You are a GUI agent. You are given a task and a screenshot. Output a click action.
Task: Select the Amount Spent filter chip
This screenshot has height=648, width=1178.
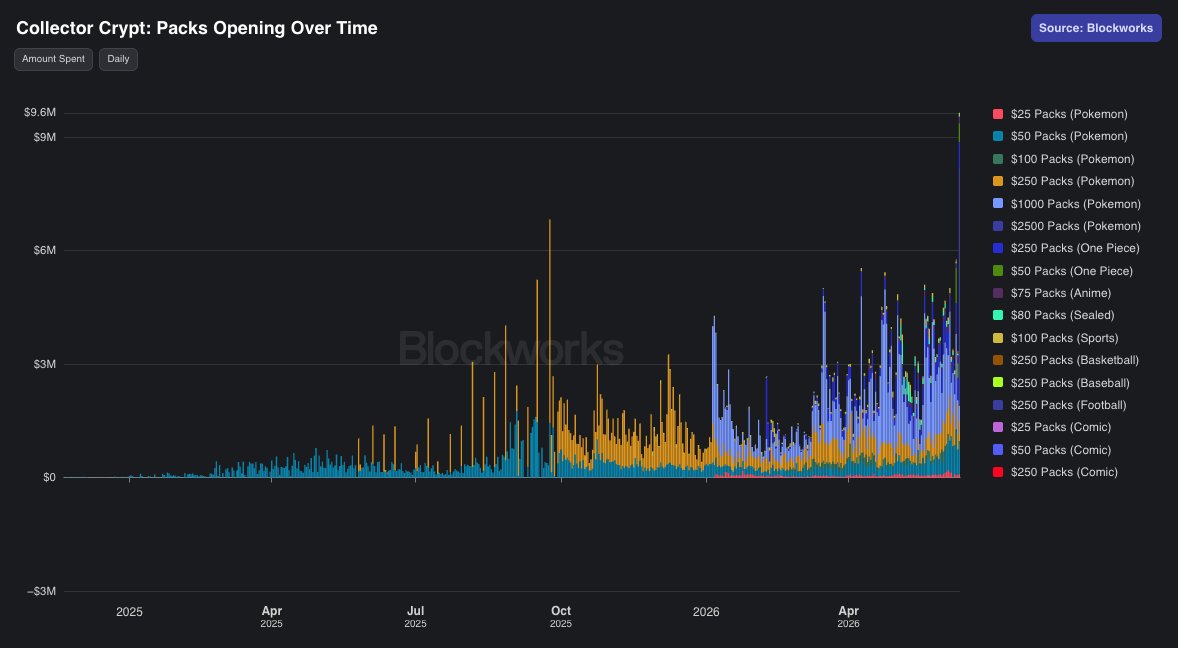(x=53, y=59)
